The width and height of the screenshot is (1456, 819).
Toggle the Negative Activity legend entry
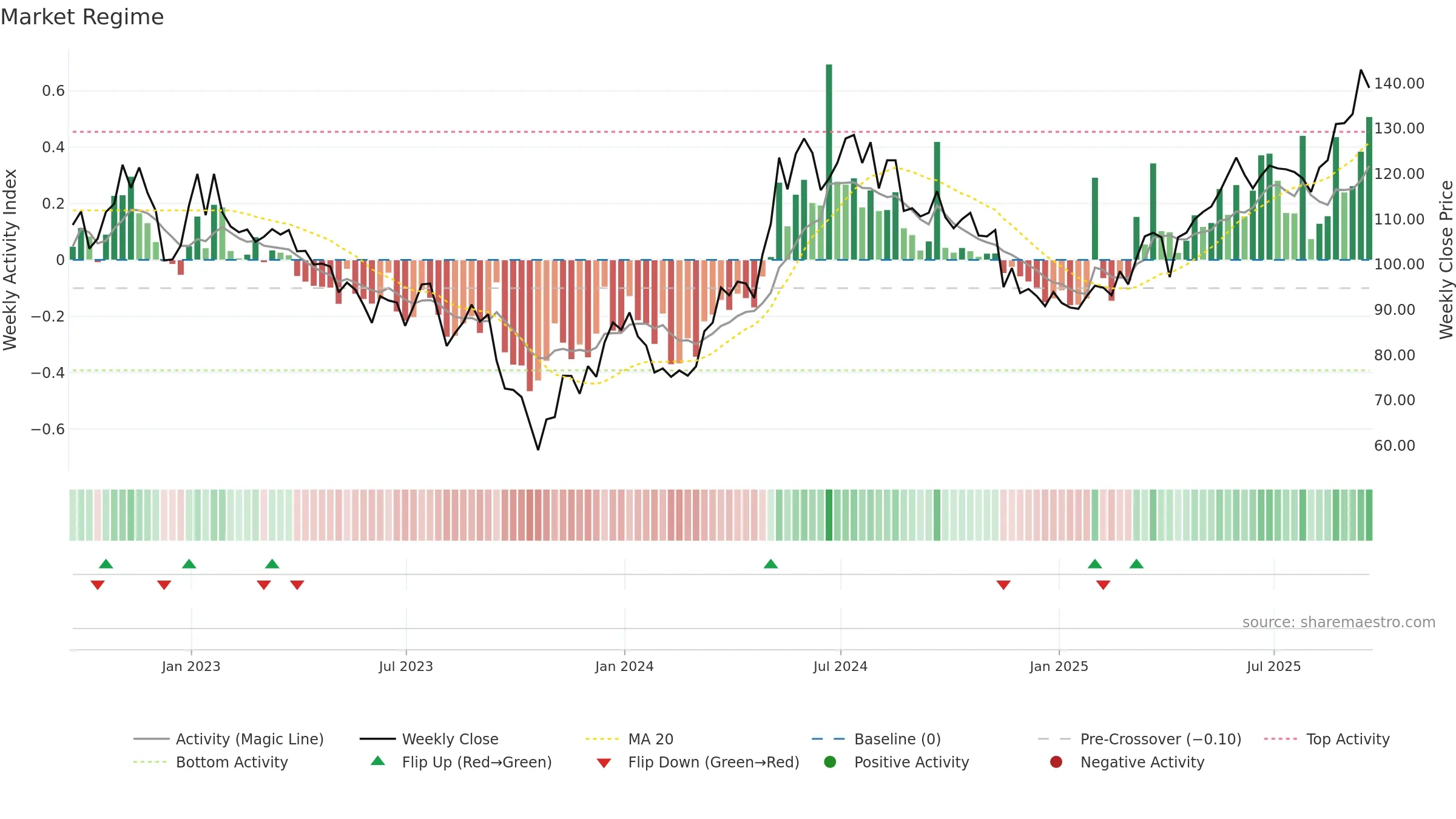click(1127, 762)
